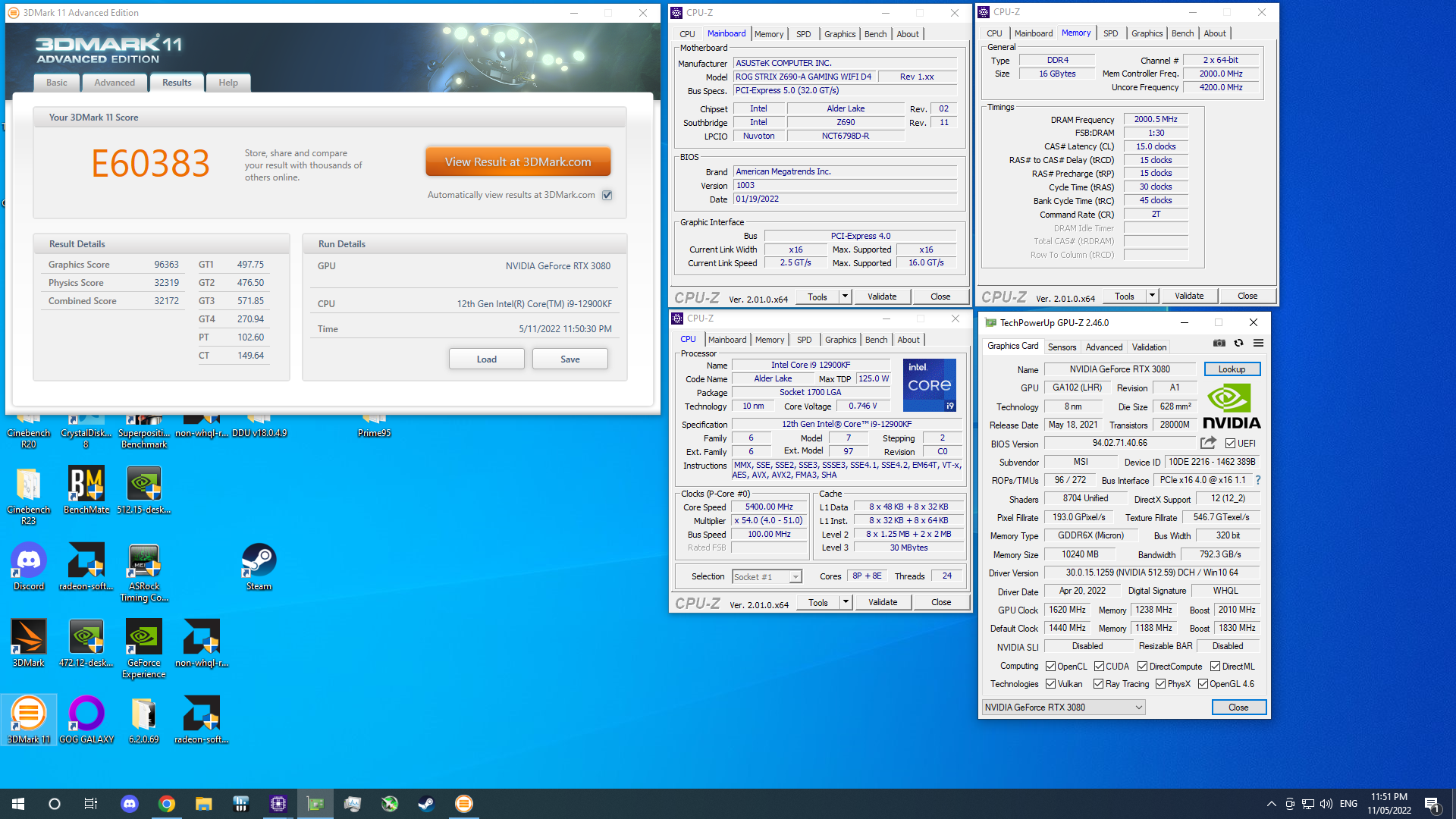The width and height of the screenshot is (1456, 819).
Task: Select the BenchMate desktop icon
Action: point(86,491)
